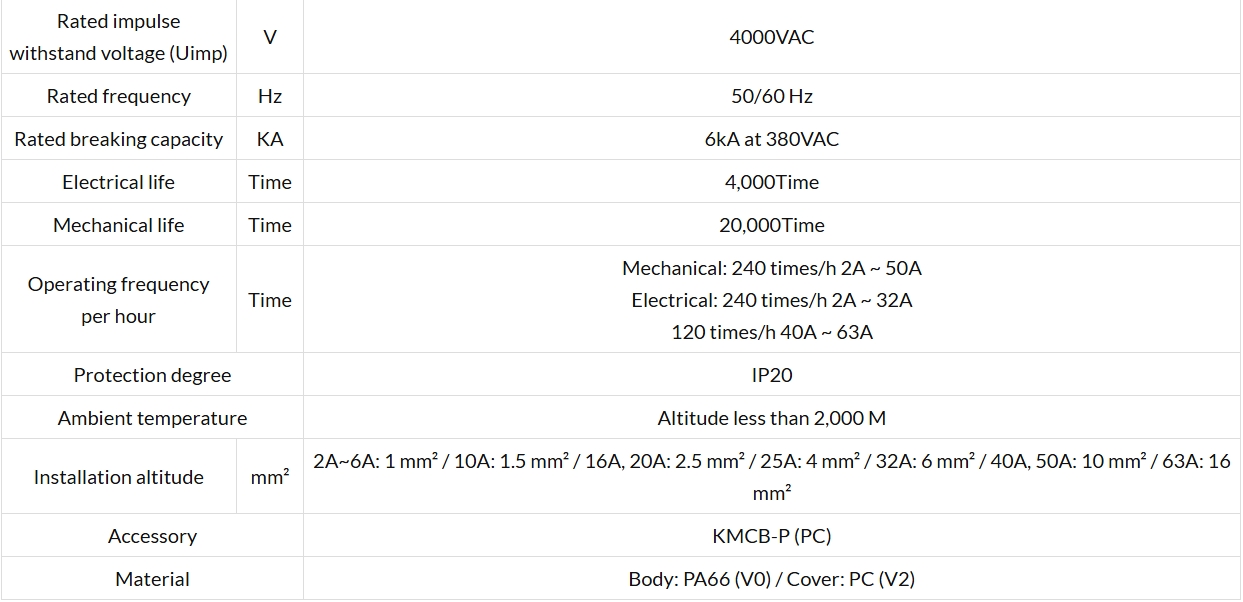1243x602 pixels.
Task: Click the '120 times/h 40A ~ 63A' text
Action: [x=772, y=332]
